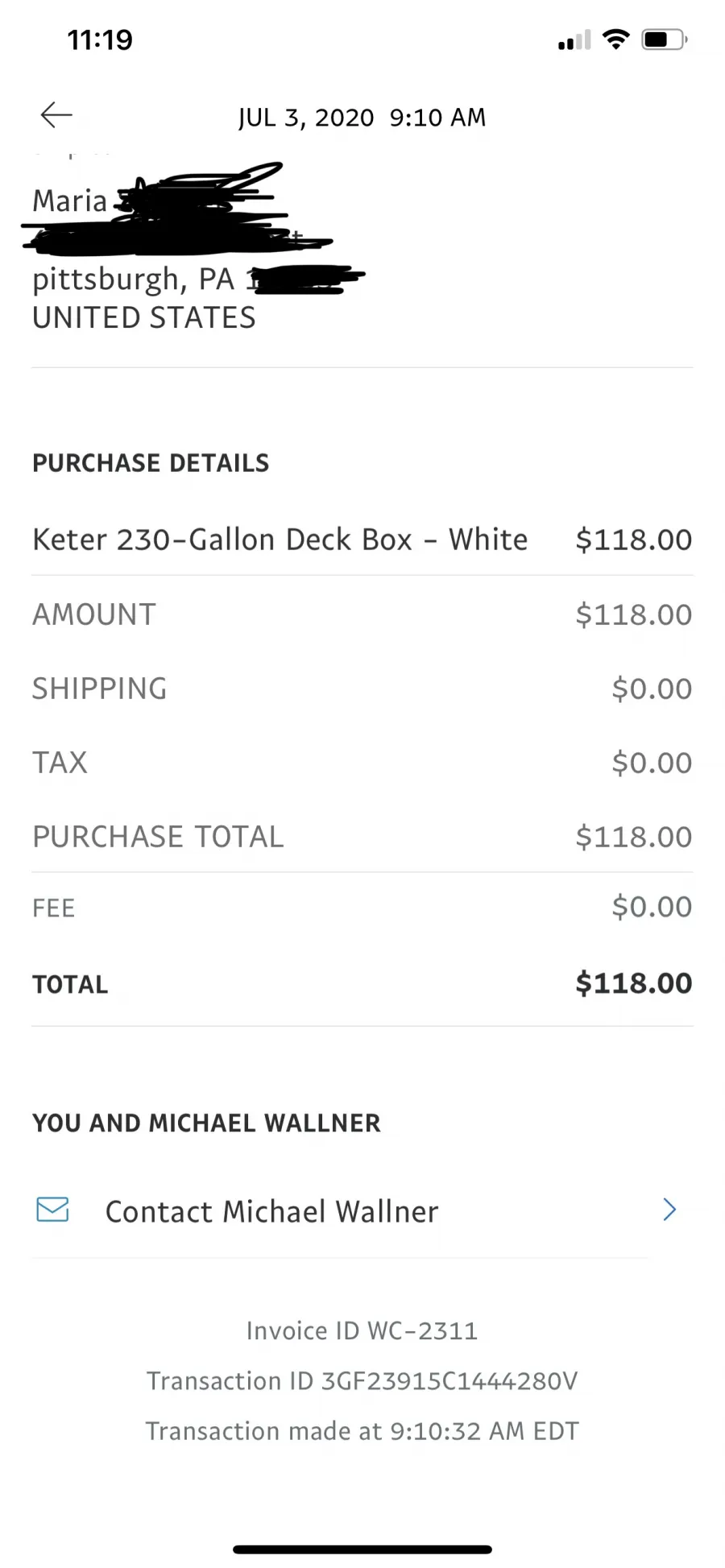
Task: Tap the TAX $0.00 row
Action: click(362, 763)
